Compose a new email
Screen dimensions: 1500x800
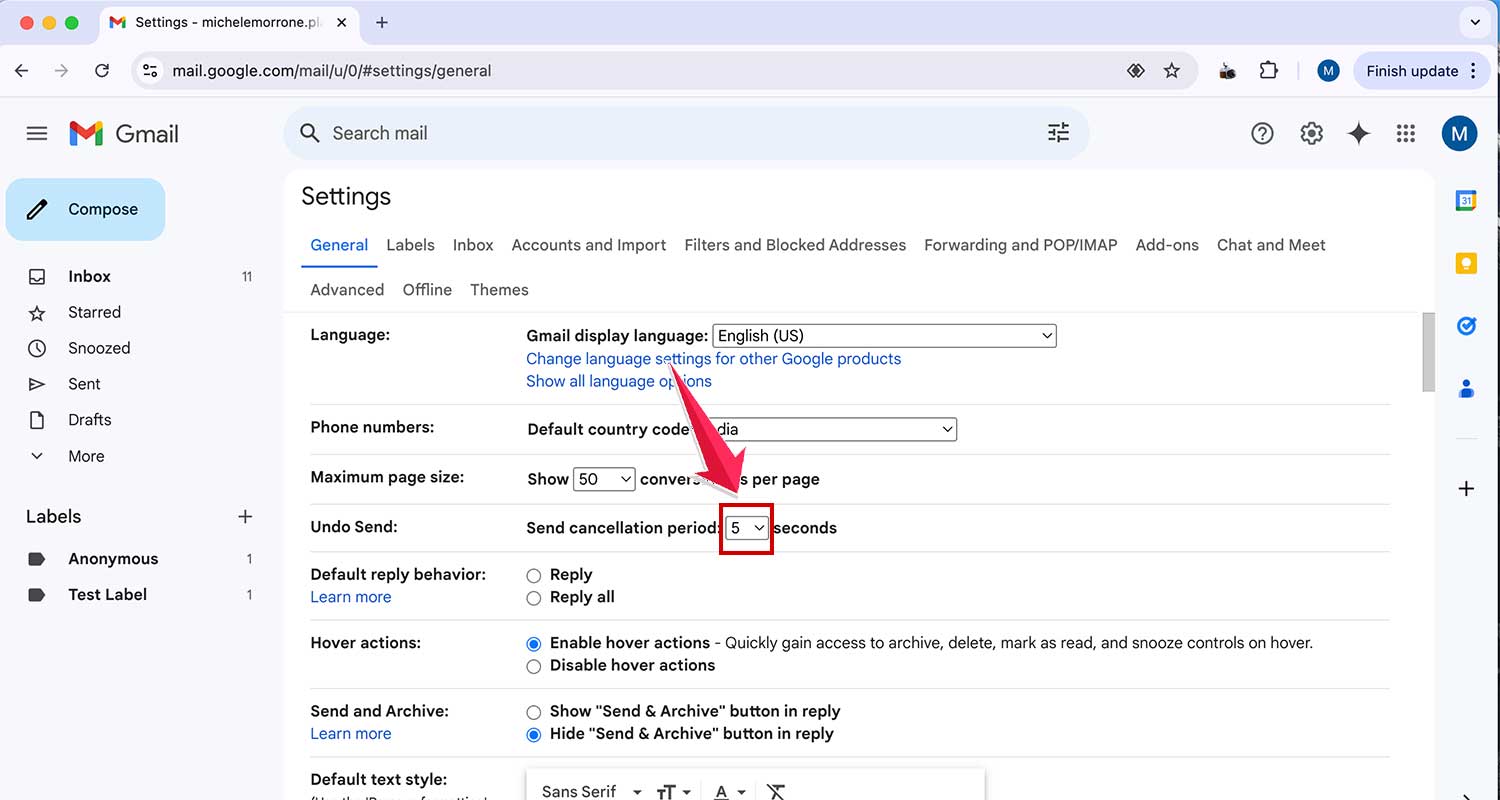85,209
